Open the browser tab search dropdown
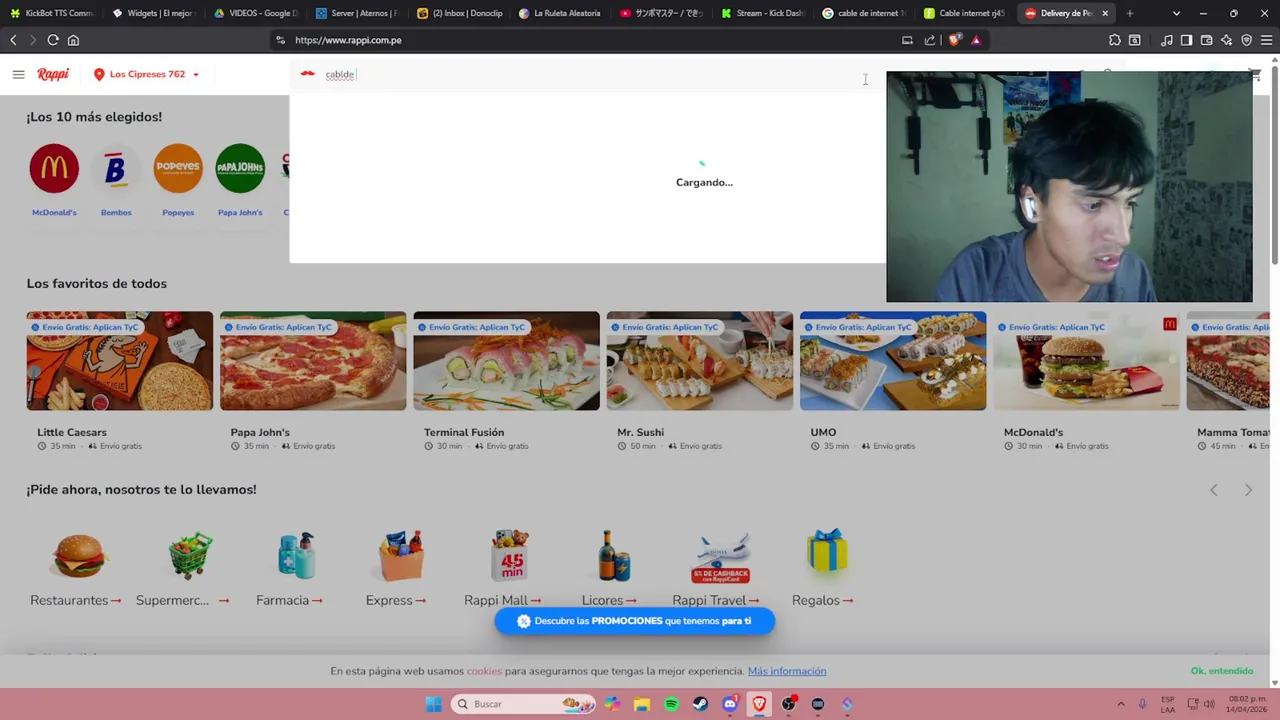This screenshot has height=720, width=1280. coord(1176,13)
